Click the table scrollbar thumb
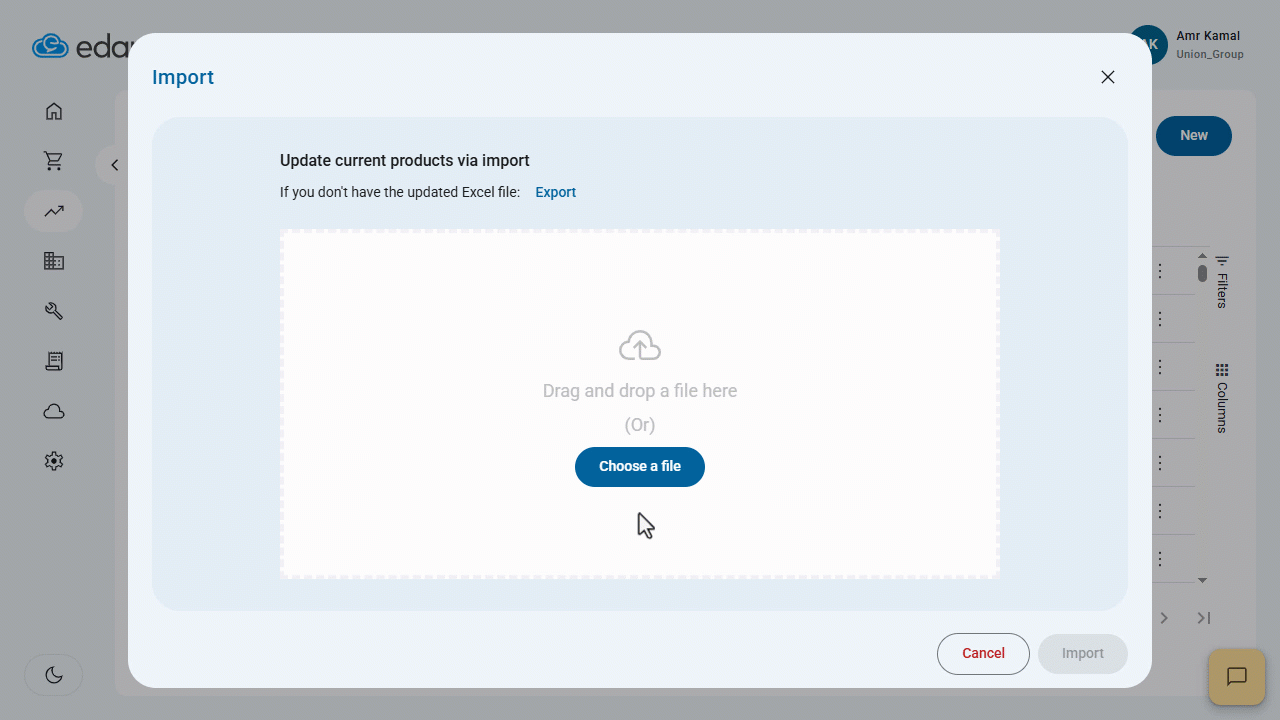This screenshot has height=720, width=1280. click(x=1202, y=273)
